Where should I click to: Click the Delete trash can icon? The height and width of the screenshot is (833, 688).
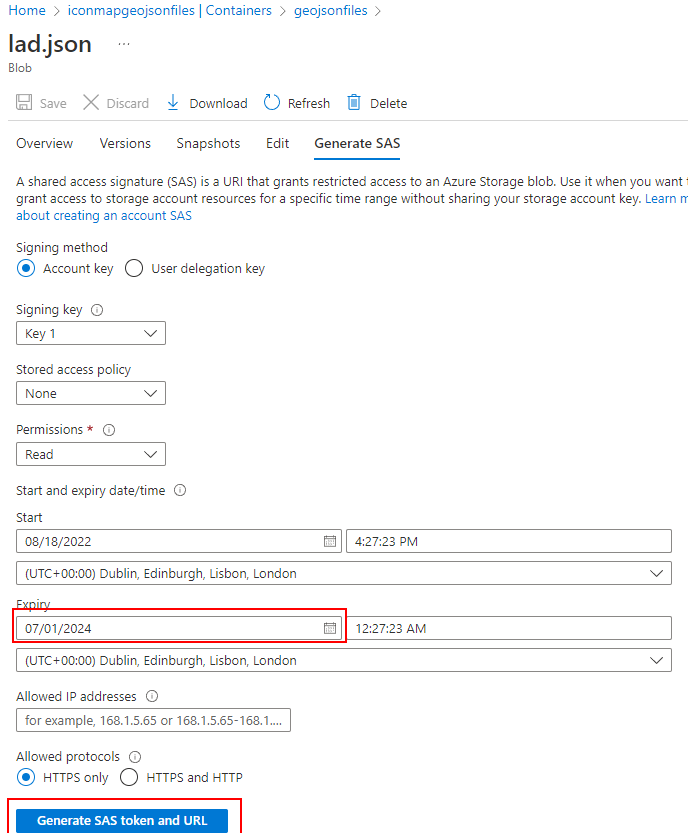354,102
